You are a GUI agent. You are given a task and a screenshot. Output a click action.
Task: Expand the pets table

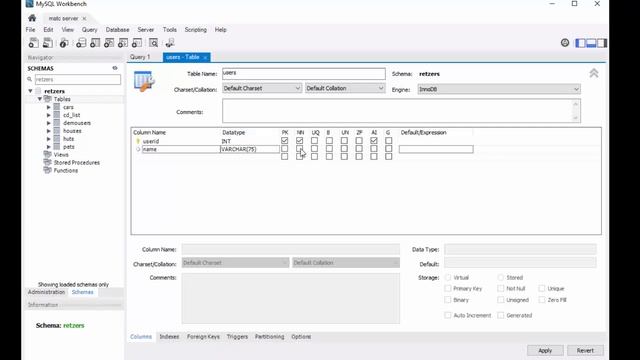(x=49, y=147)
